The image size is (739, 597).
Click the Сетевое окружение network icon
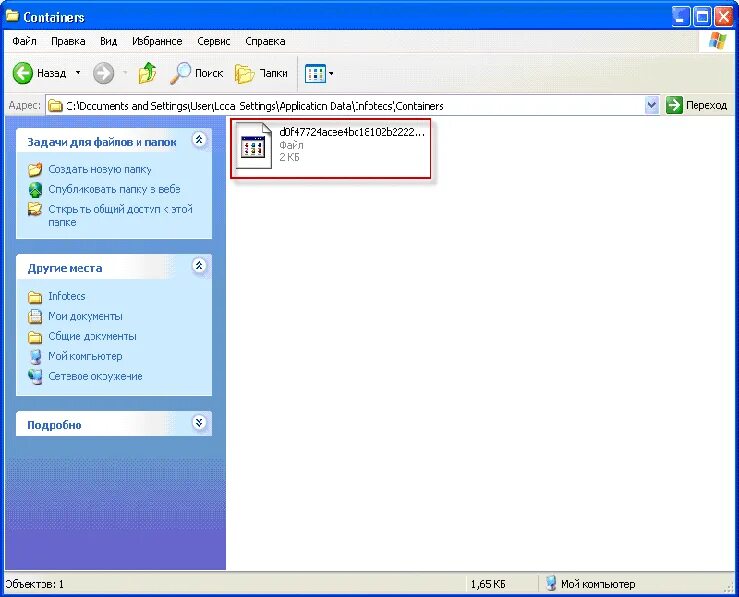[35, 376]
